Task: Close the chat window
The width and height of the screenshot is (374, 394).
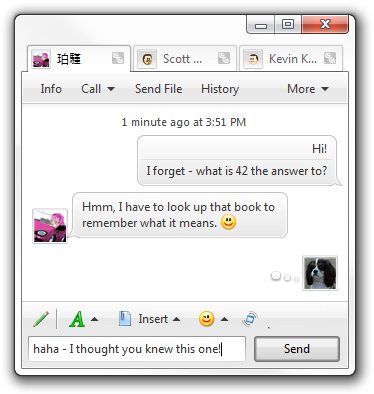Action: (x=325, y=24)
